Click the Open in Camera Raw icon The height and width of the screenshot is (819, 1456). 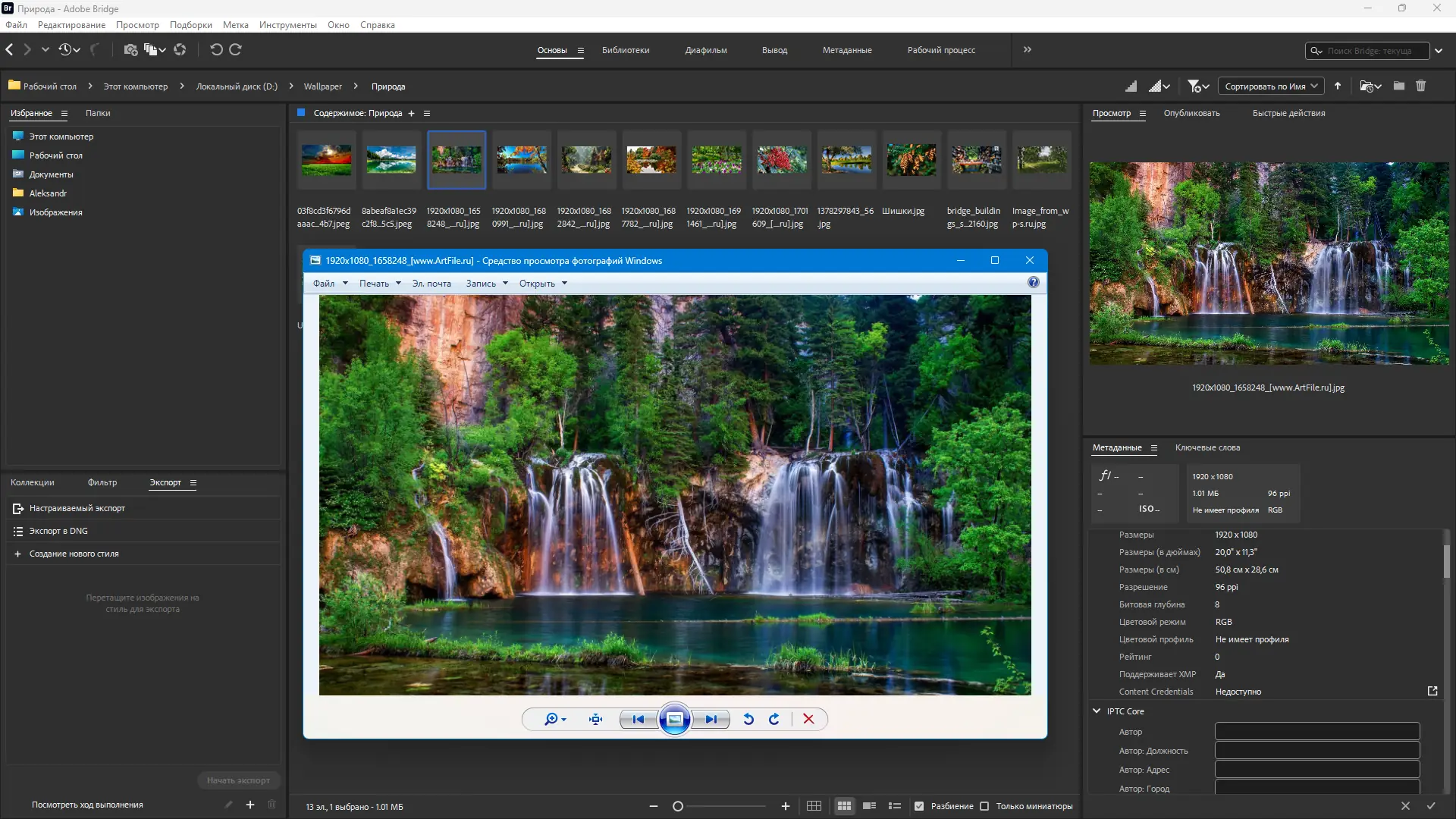(x=180, y=50)
